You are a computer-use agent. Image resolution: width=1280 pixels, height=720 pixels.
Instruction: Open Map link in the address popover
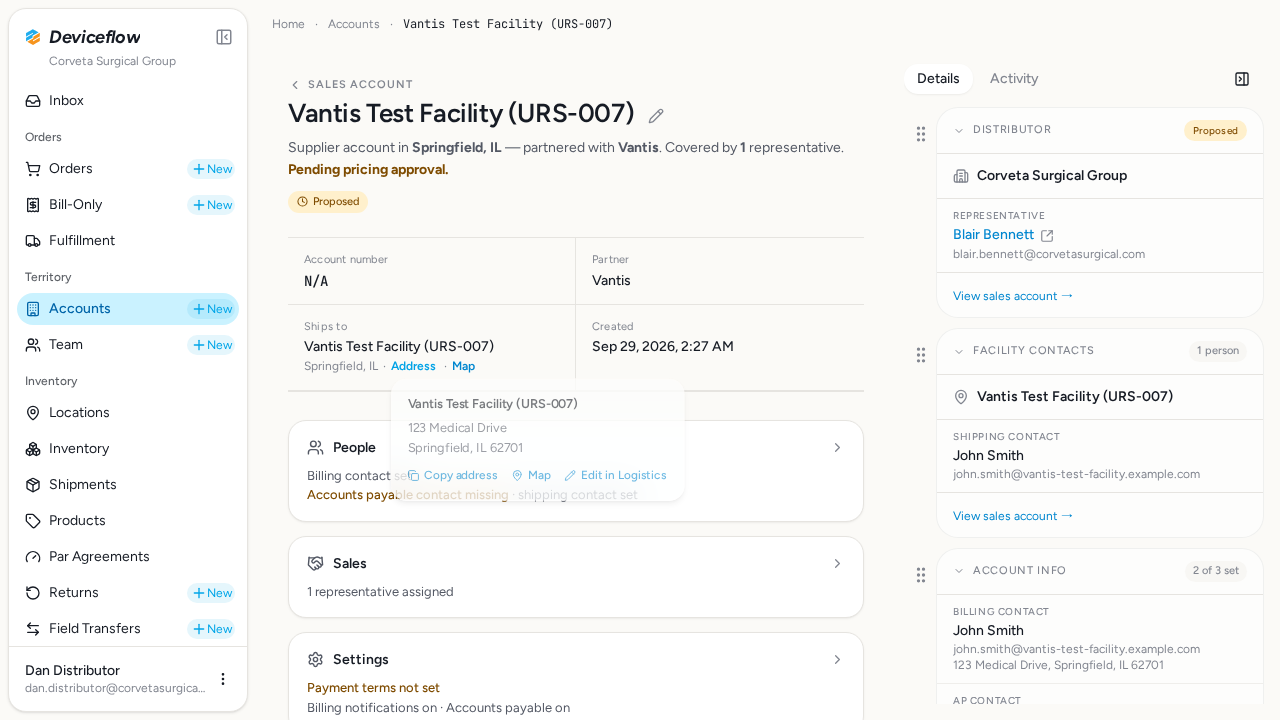(x=531, y=476)
